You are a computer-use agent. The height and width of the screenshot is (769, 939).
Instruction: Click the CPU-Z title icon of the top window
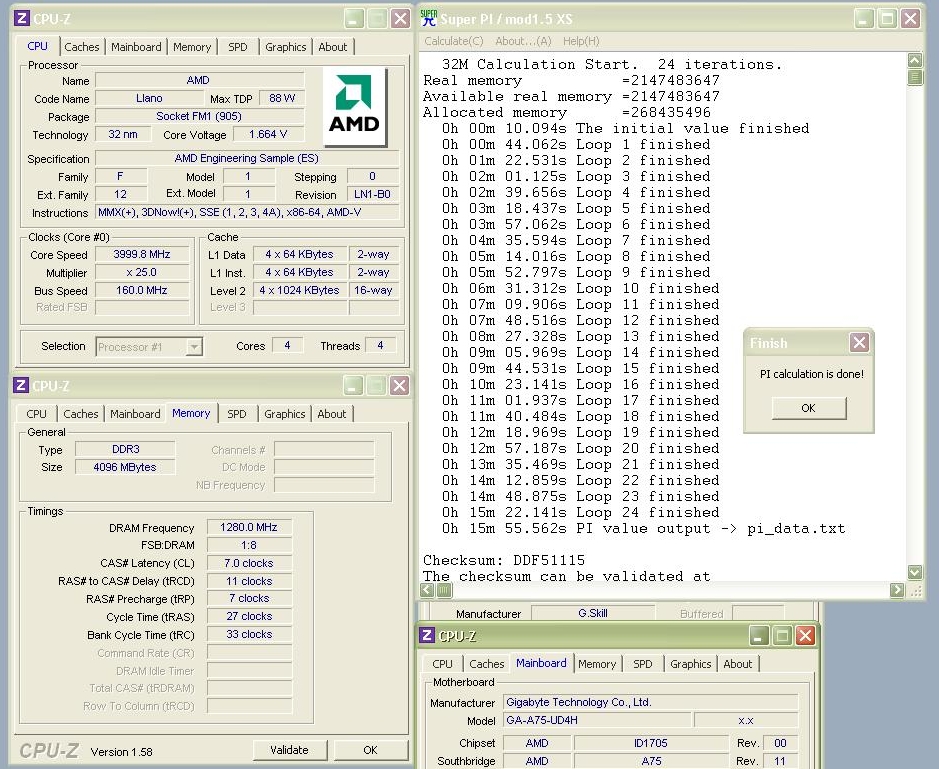click(x=22, y=19)
